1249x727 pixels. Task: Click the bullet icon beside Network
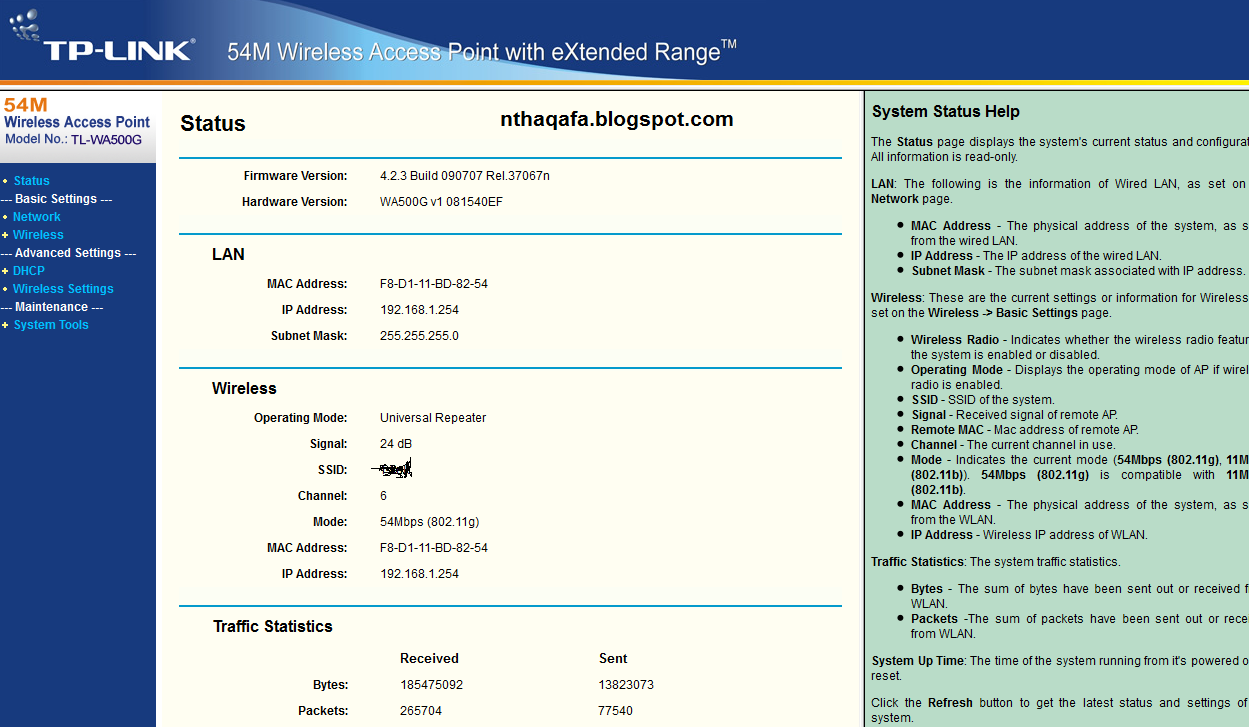(5, 217)
